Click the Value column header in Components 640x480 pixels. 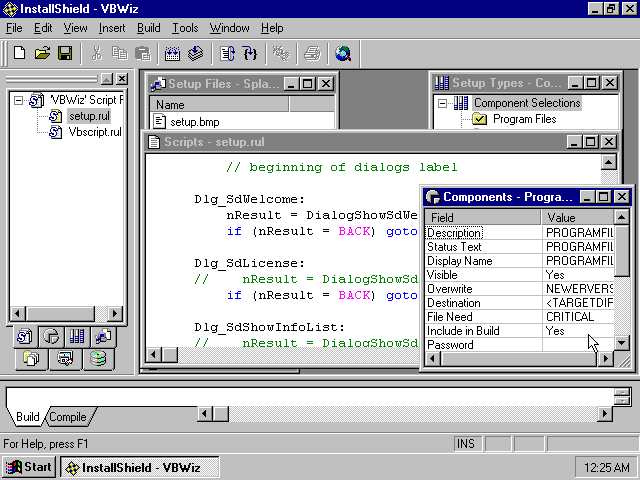578,218
